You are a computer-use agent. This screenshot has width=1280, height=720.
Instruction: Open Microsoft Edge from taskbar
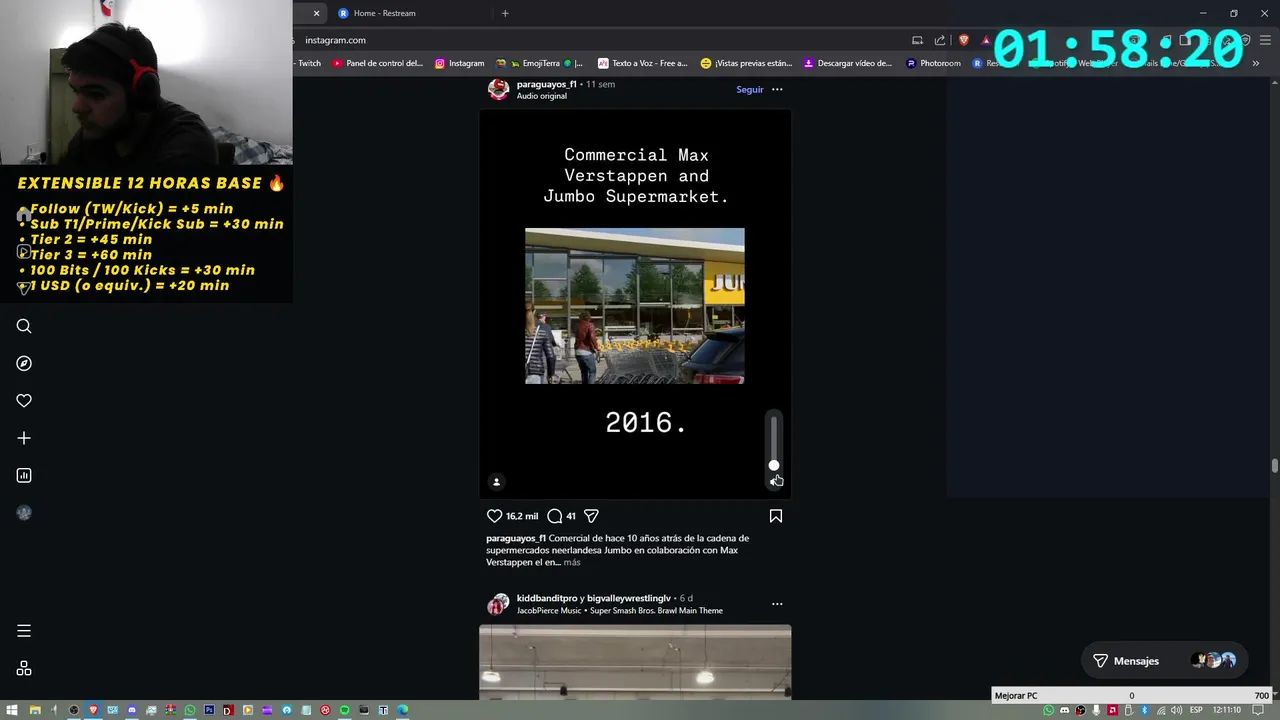pos(402,710)
